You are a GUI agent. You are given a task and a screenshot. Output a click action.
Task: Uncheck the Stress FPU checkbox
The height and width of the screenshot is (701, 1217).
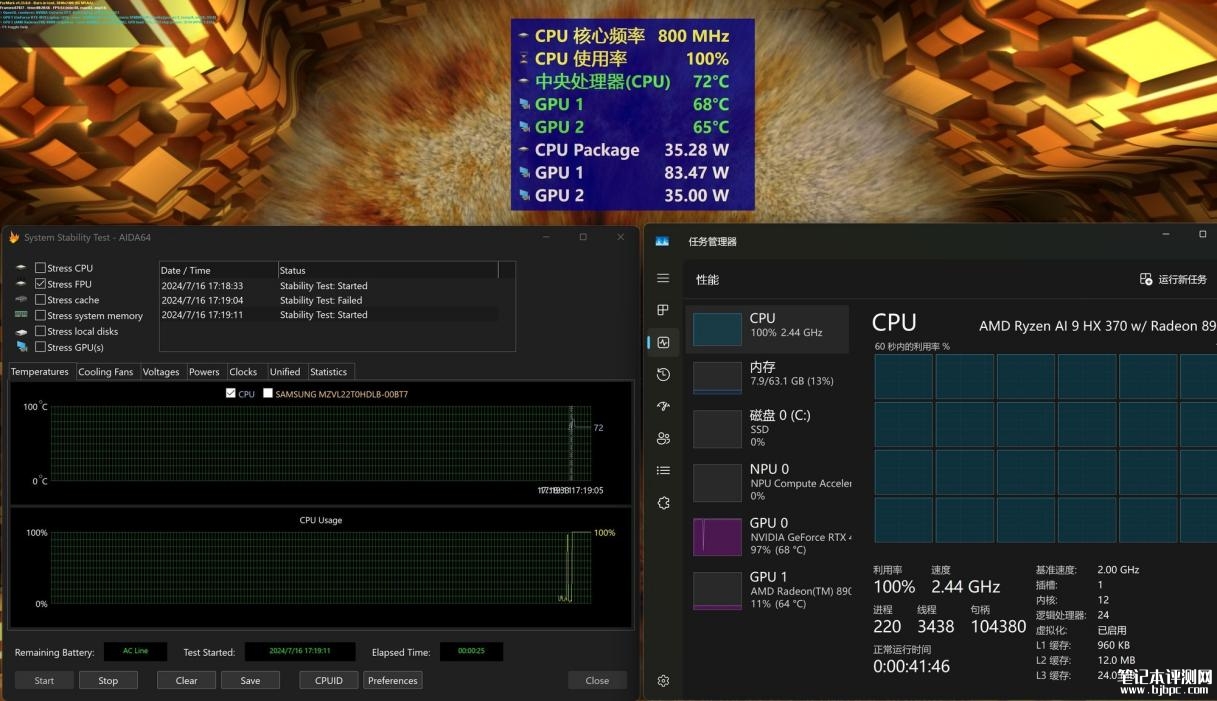point(40,284)
